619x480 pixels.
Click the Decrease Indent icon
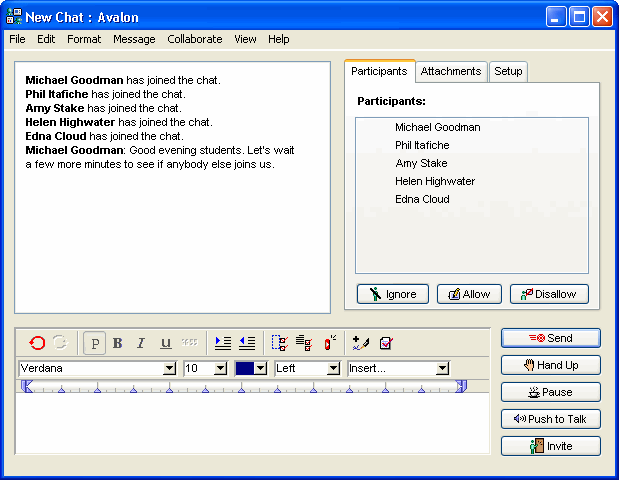247,343
